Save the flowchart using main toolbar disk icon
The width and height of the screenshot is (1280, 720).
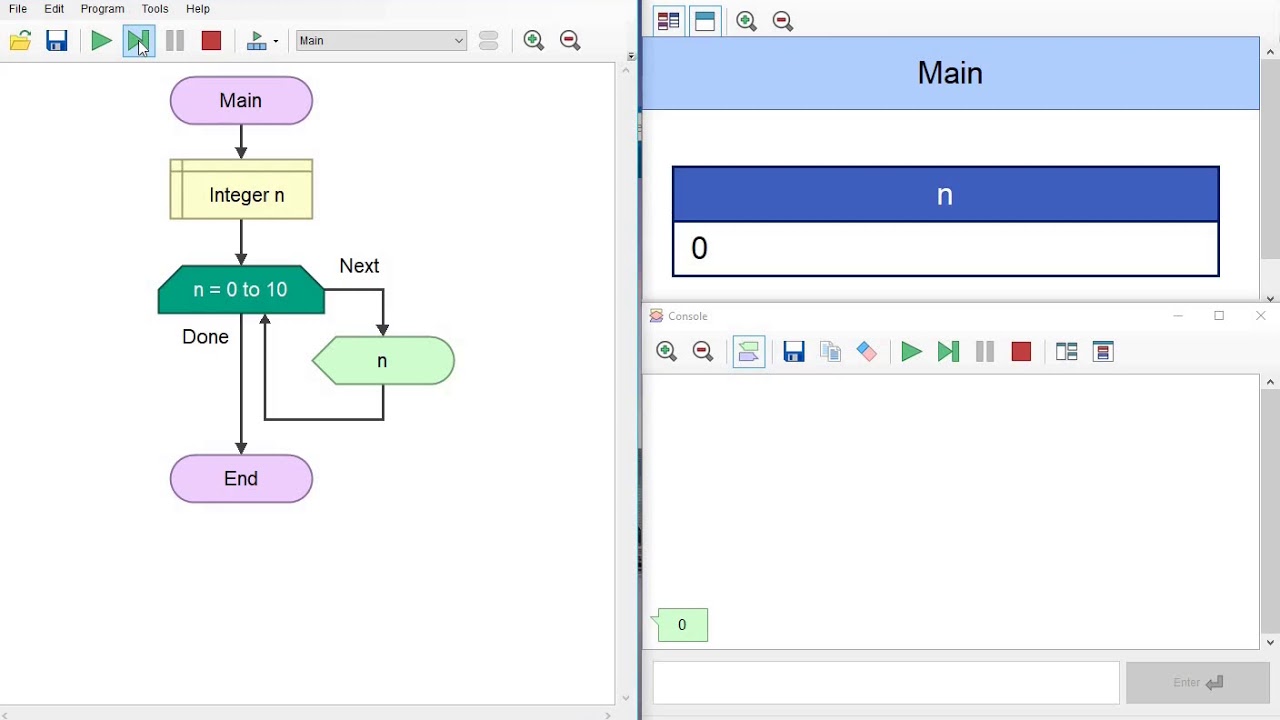(x=57, y=41)
